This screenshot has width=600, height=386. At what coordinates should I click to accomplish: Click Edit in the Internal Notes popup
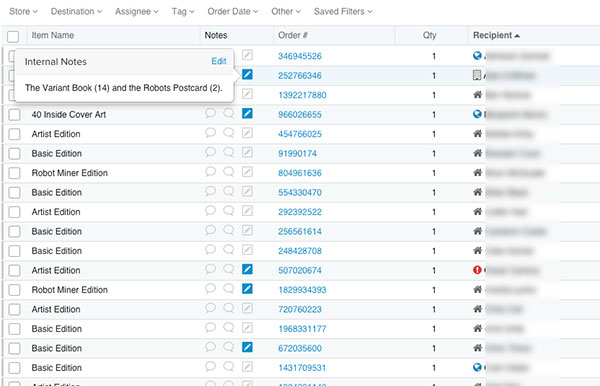point(219,61)
